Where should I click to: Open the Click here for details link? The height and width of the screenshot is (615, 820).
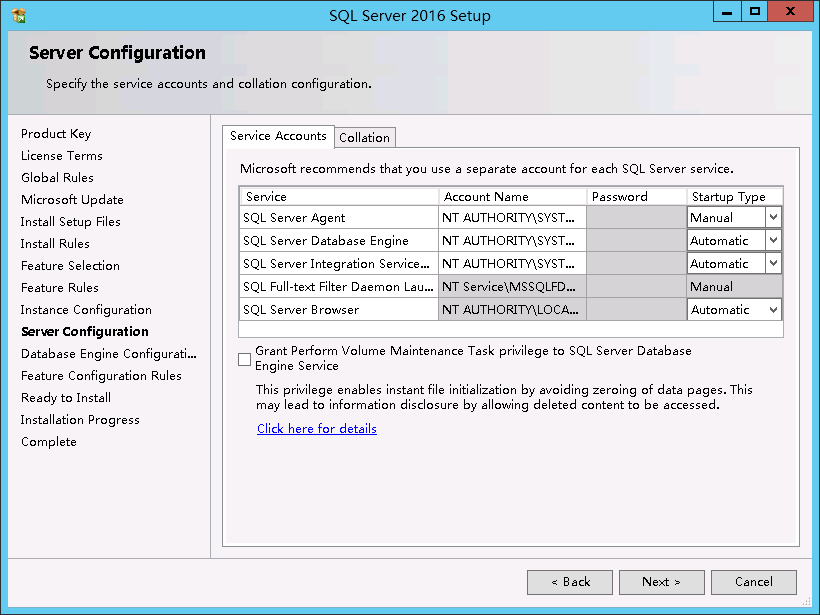(317, 428)
